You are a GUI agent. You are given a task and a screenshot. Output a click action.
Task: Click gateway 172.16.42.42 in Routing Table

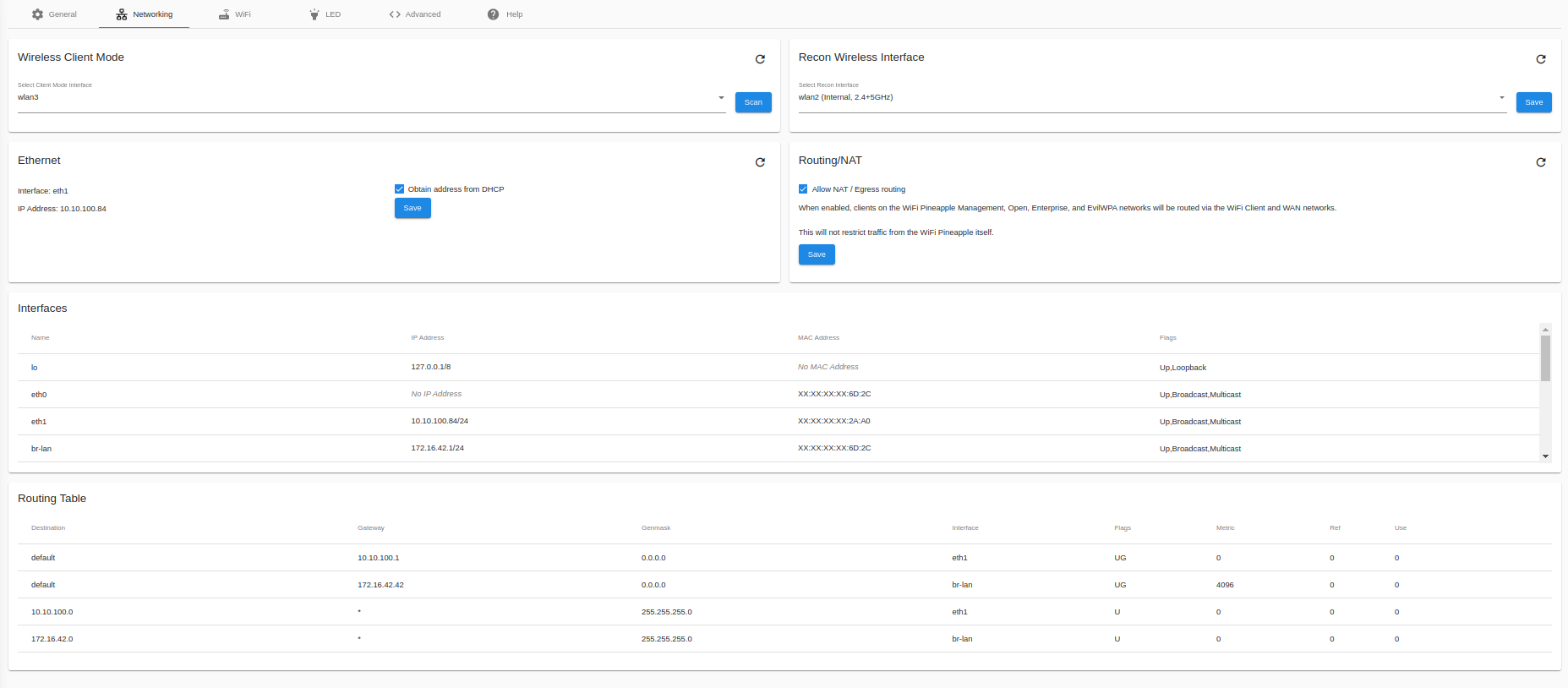[x=380, y=585]
